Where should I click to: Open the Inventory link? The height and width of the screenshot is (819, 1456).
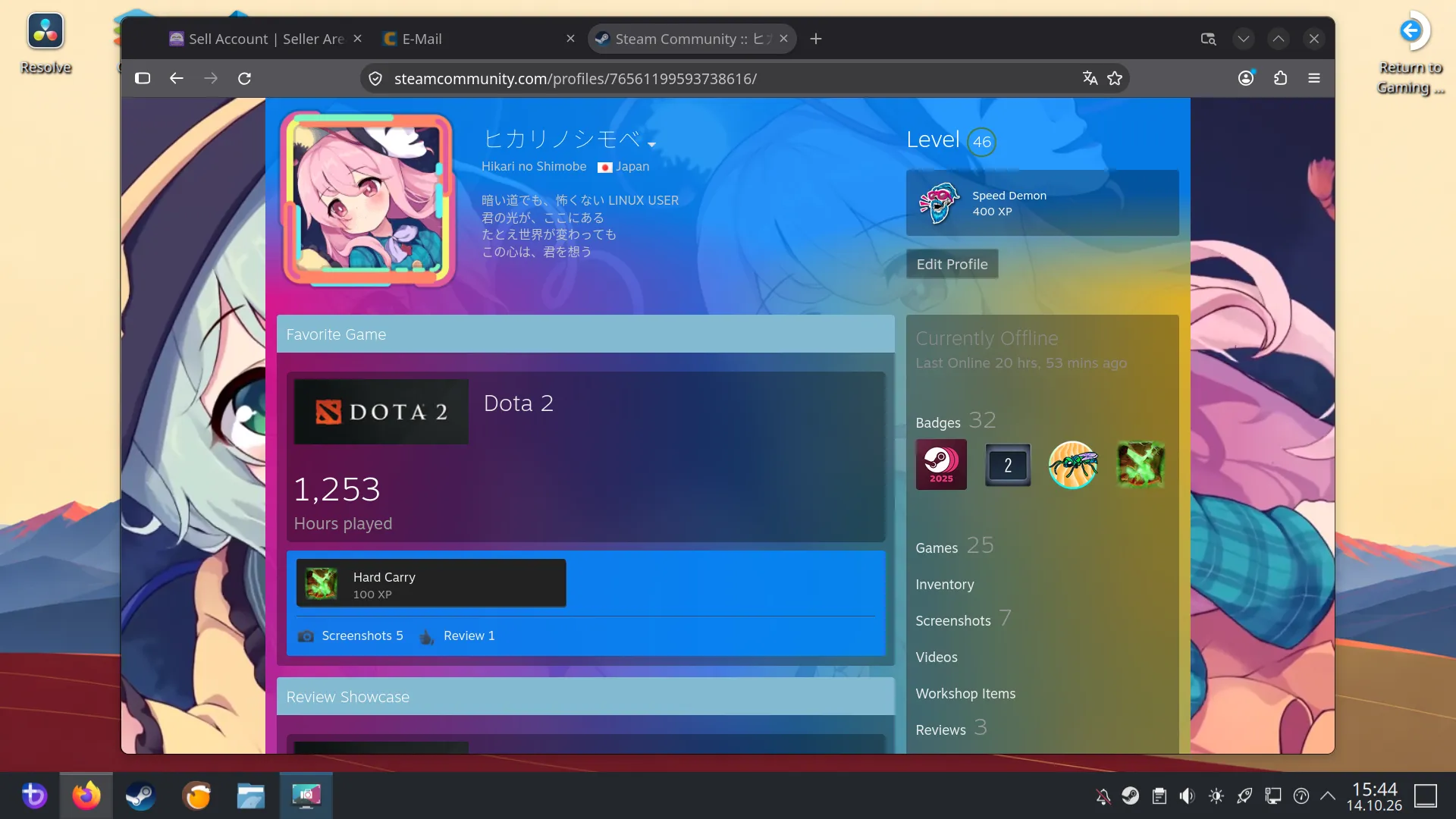945,585
